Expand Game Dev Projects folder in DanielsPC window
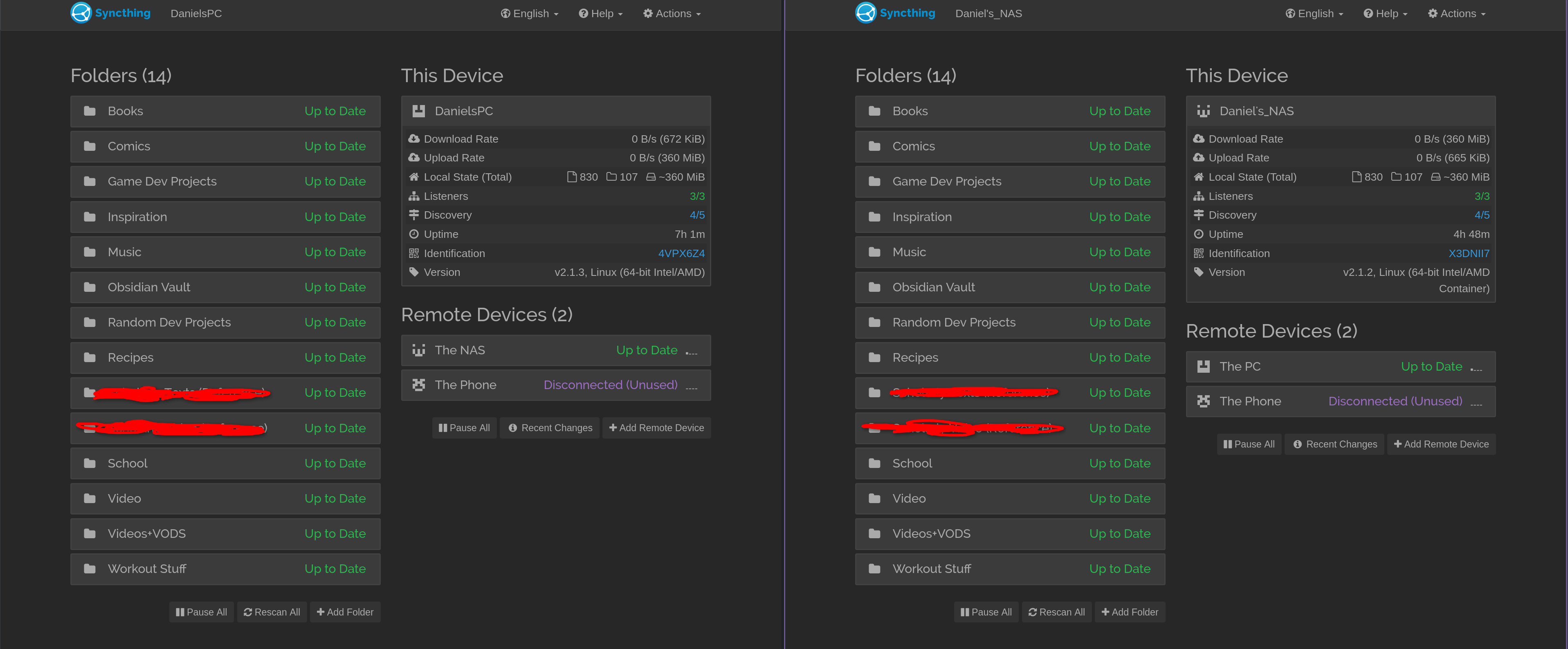The width and height of the screenshot is (1568, 649). pyautogui.click(x=225, y=182)
